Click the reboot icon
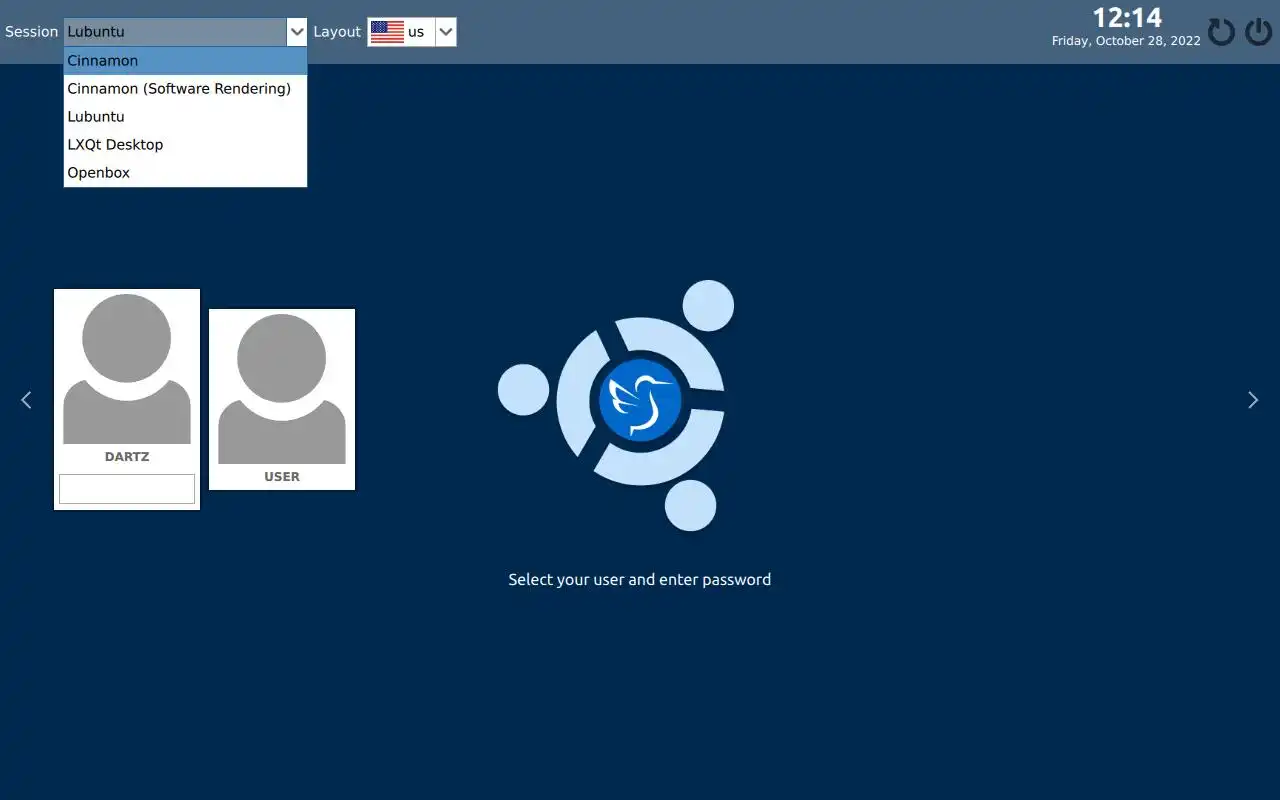The image size is (1280, 800). (1221, 32)
